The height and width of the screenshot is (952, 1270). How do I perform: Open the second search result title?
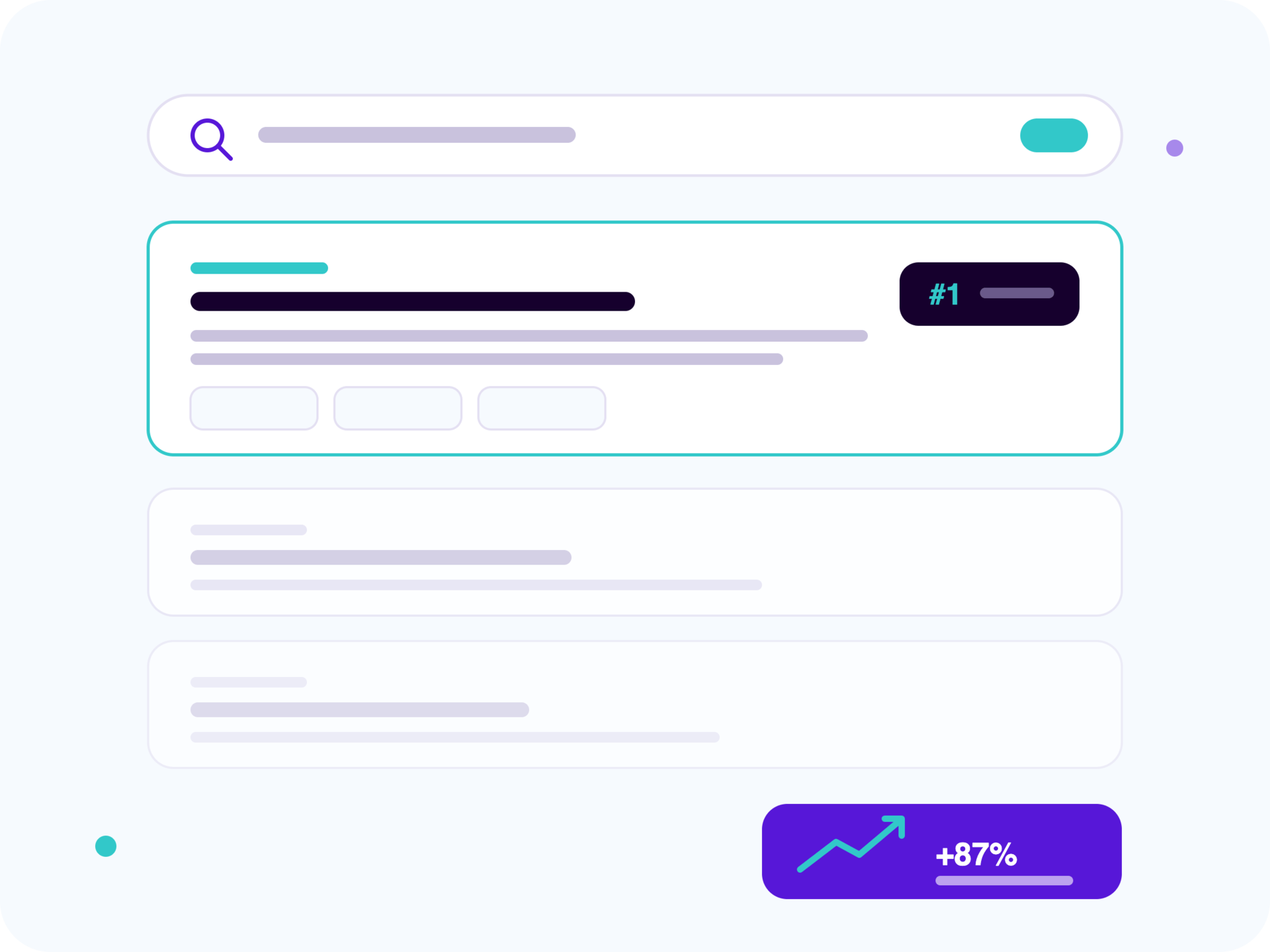tap(381, 557)
